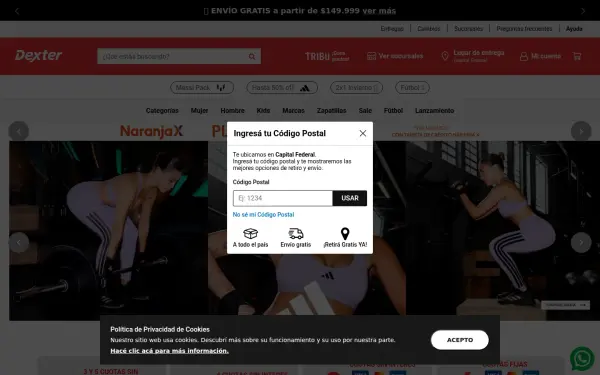Open the Marcas menu

pos(293,111)
